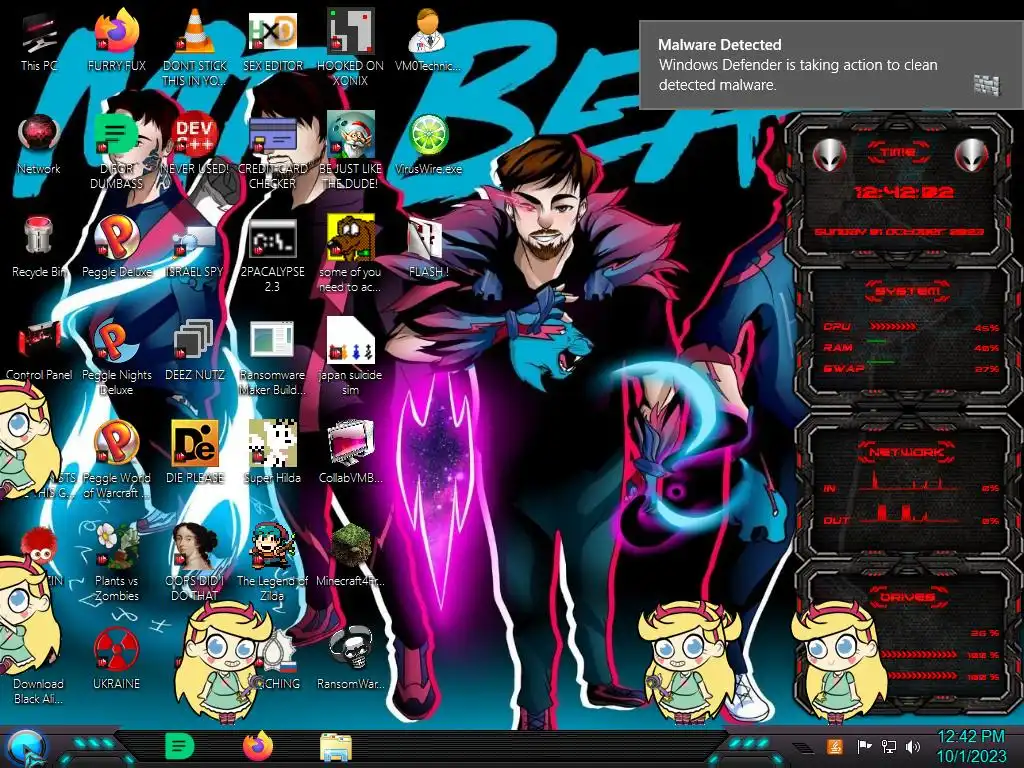The height and width of the screenshot is (768, 1024).
Task: Open ISRAEL SPY shortcut
Action: [194, 251]
